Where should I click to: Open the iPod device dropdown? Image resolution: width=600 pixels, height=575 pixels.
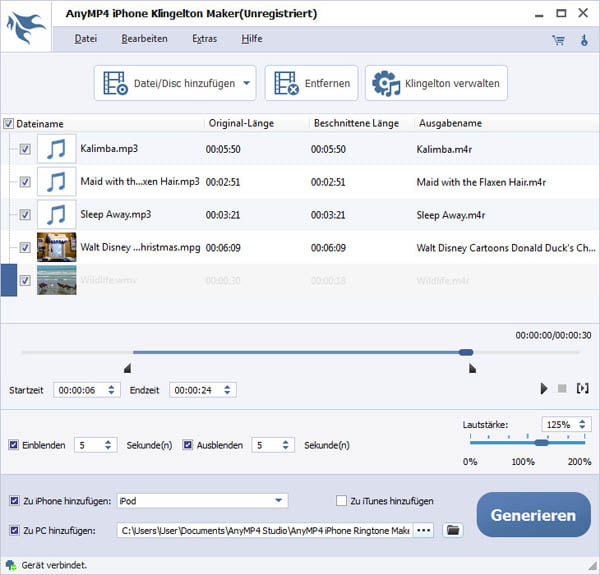point(279,500)
